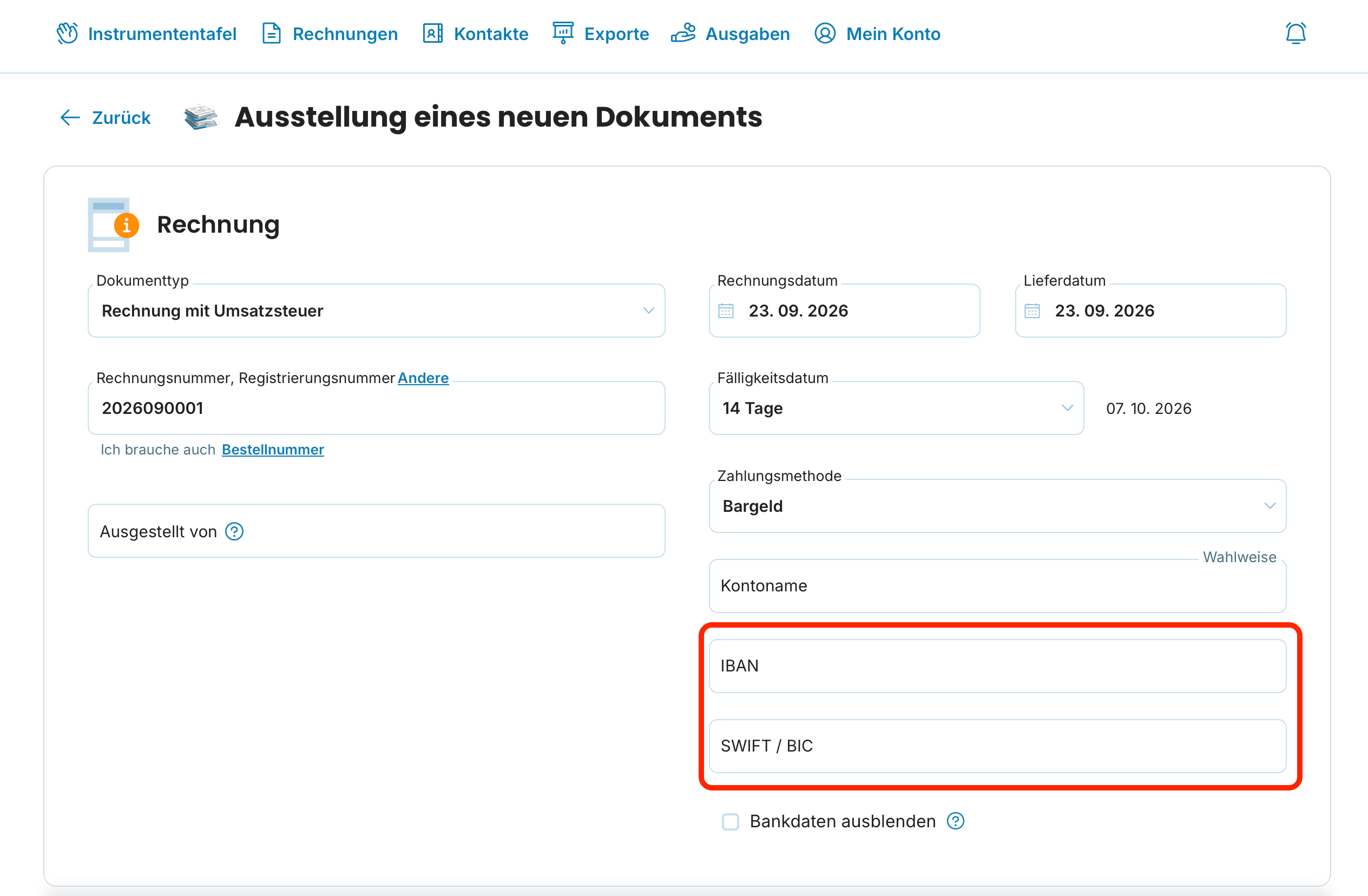Image resolution: width=1368 pixels, height=896 pixels.
Task: Expand the Fälligkeitsdatum 14 Tage dropdown
Action: pyautogui.click(x=897, y=409)
